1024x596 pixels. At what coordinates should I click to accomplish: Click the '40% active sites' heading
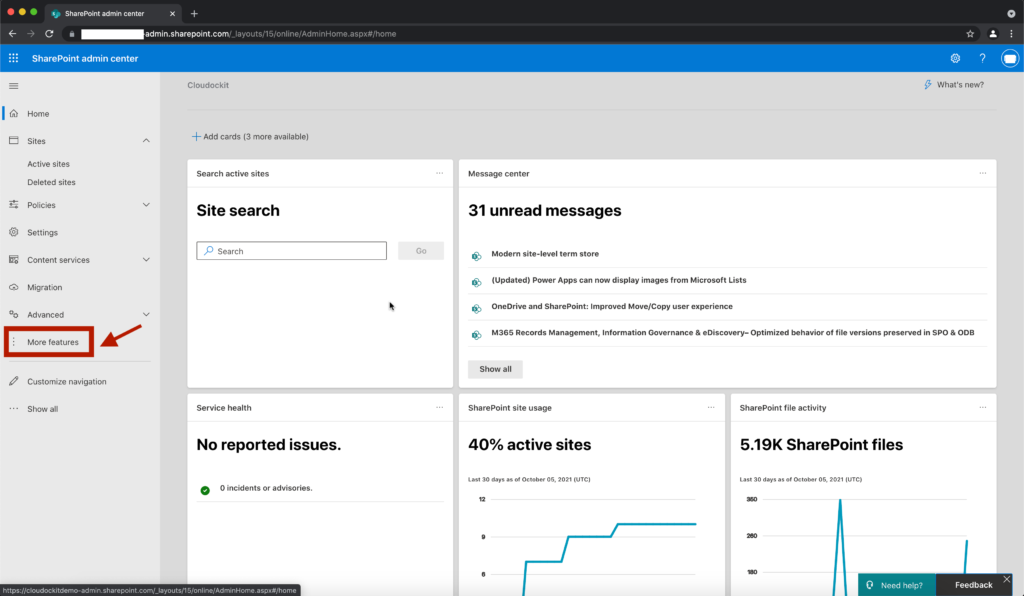[530, 445]
